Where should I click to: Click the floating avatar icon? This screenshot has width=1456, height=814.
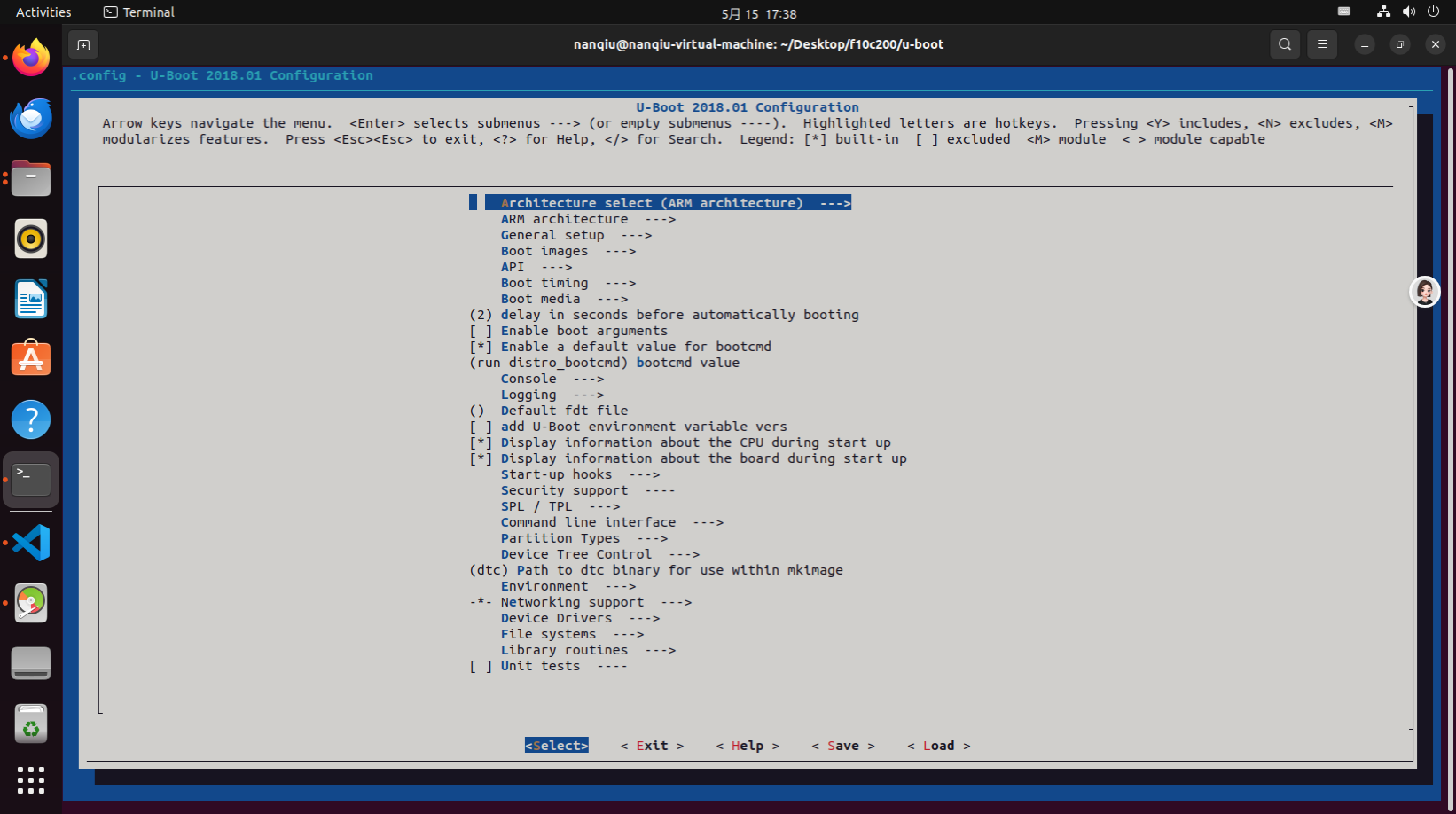tap(1425, 292)
